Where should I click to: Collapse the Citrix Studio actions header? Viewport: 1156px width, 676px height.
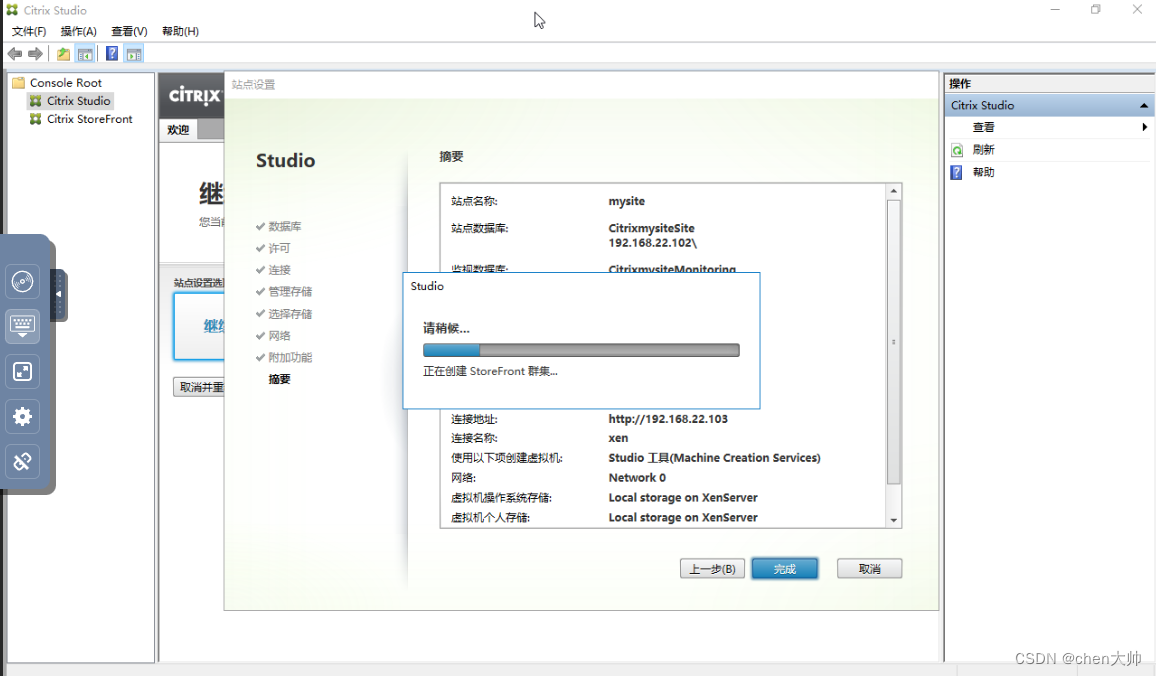pyautogui.click(x=1143, y=105)
